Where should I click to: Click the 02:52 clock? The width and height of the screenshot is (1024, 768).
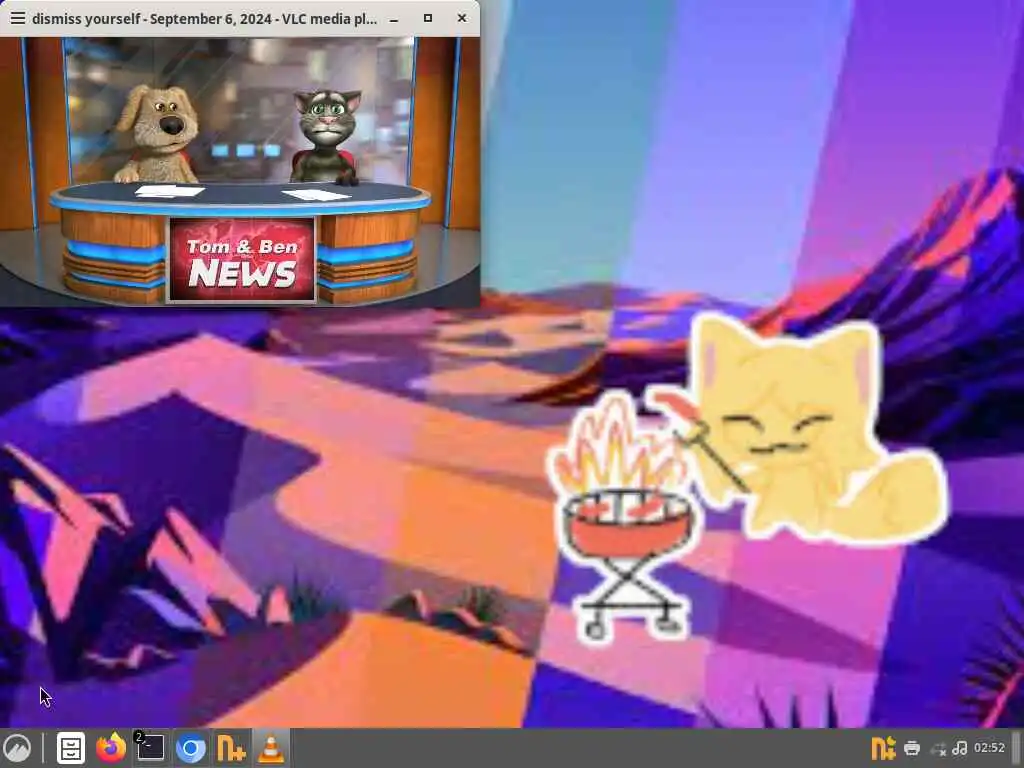[989, 748]
